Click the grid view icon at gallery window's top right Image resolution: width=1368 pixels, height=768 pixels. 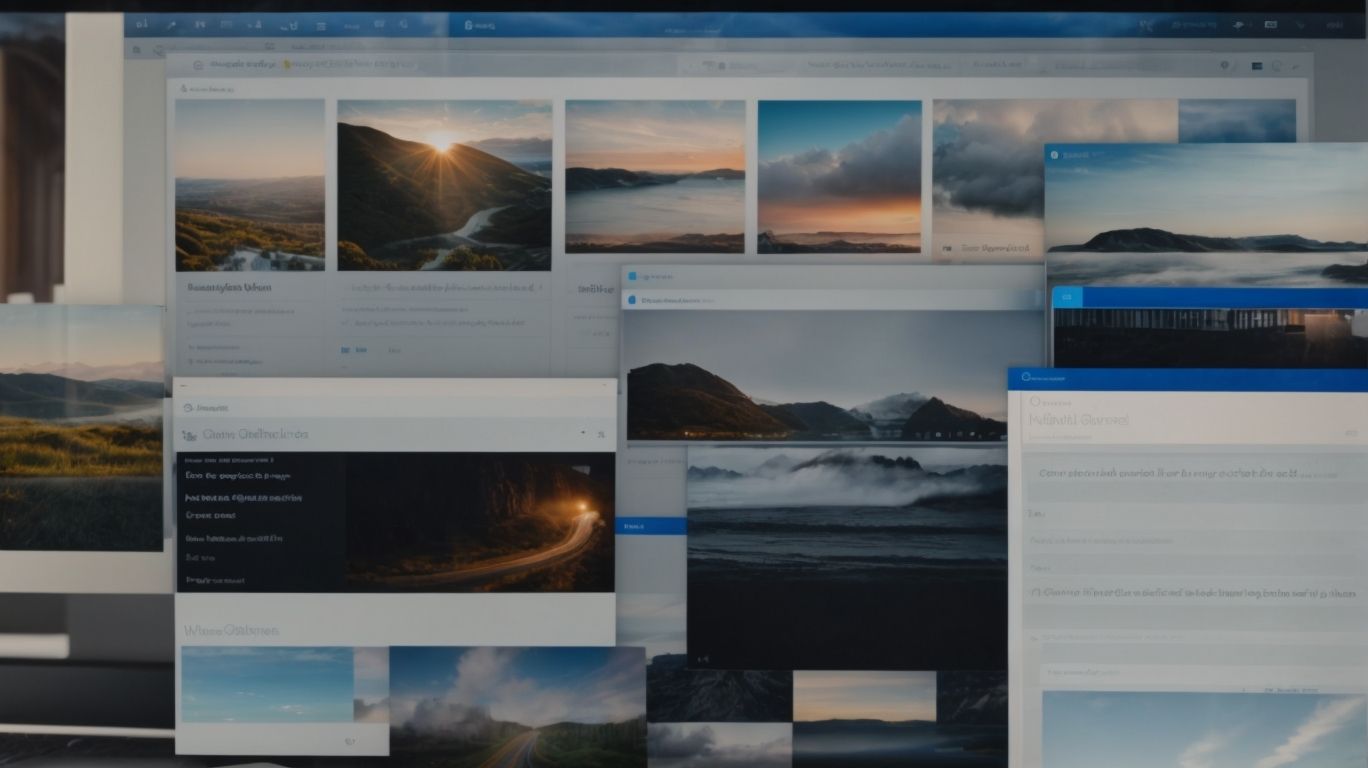click(x=1258, y=66)
